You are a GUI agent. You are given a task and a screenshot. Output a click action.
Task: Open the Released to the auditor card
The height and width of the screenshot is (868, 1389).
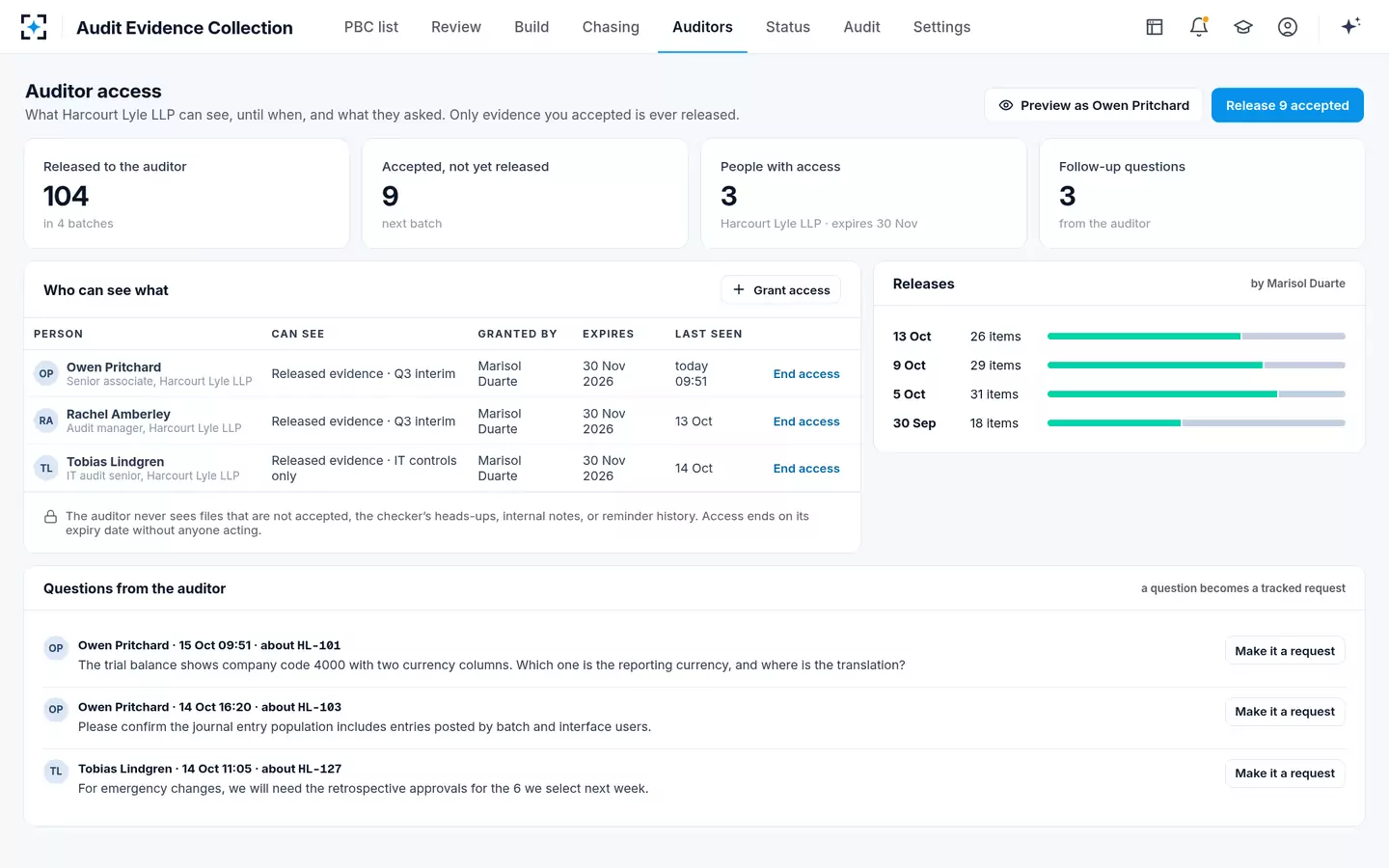[x=187, y=194]
